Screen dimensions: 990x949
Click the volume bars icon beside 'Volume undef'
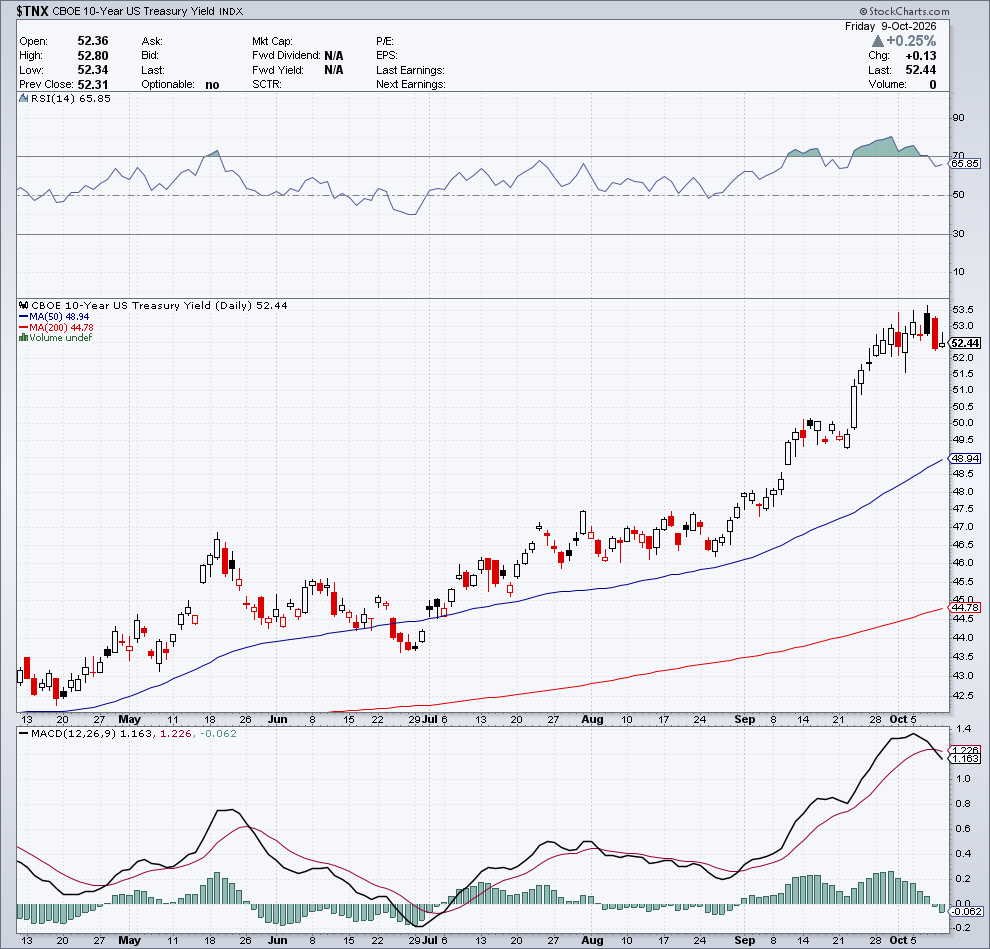(23, 337)
